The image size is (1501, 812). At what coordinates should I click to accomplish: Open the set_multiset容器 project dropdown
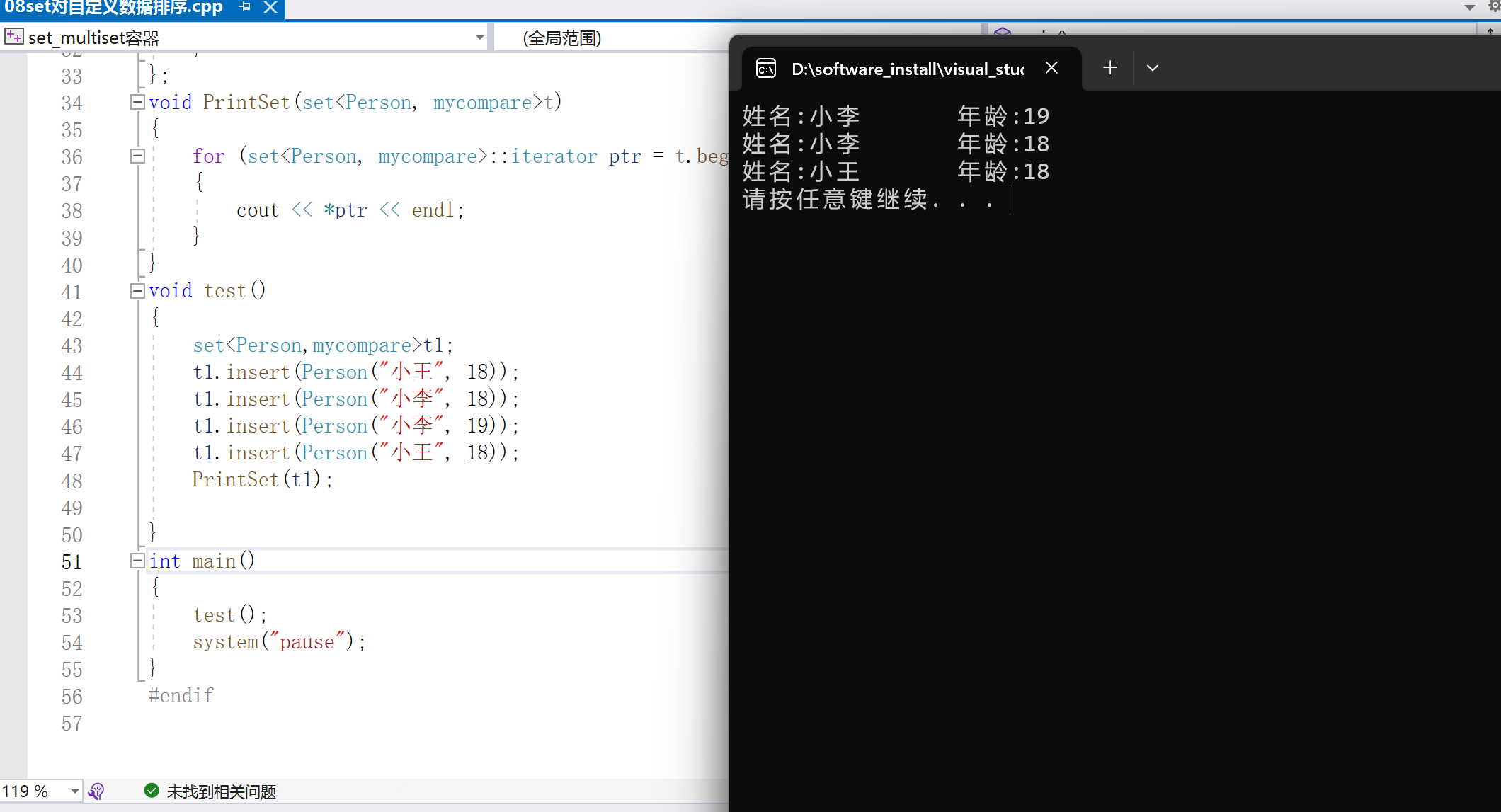[479, 38]
